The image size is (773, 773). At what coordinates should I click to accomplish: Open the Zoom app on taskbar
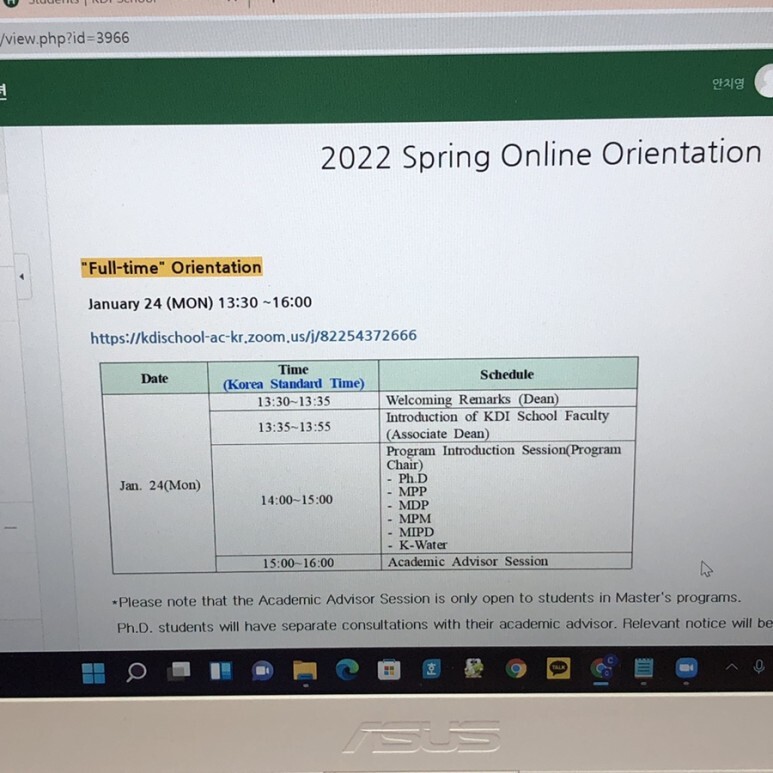coord(686,668)
